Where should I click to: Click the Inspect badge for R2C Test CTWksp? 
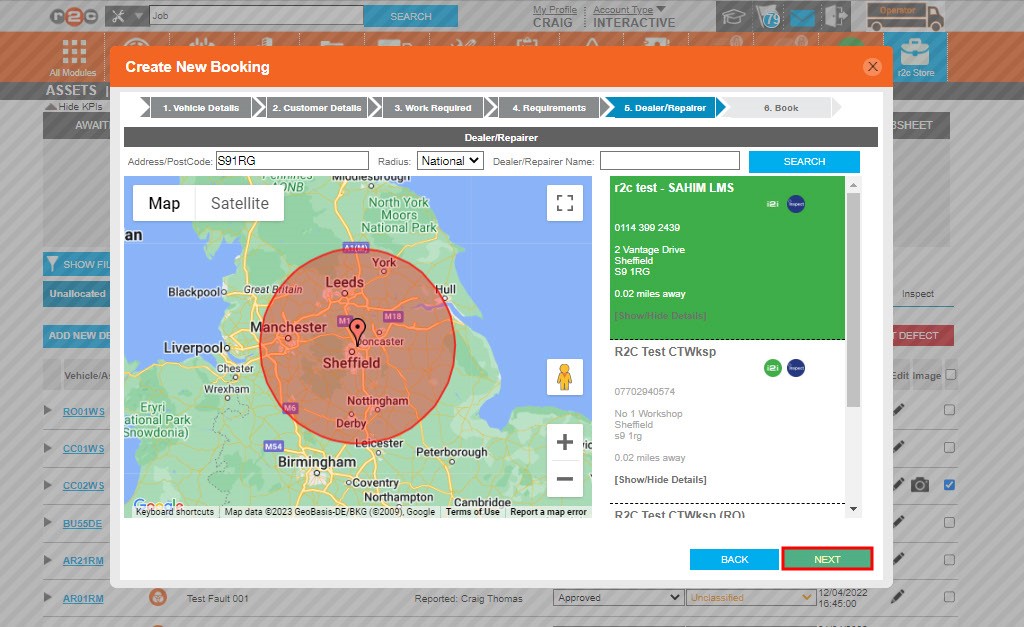click(x=796, y=368)
